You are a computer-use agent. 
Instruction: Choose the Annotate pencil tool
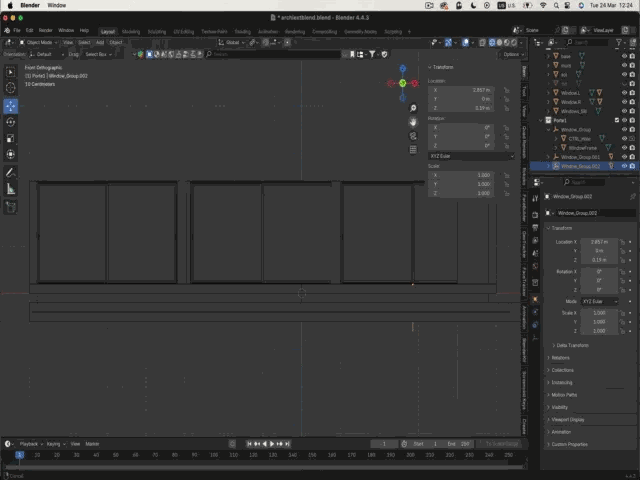(11, 173)
